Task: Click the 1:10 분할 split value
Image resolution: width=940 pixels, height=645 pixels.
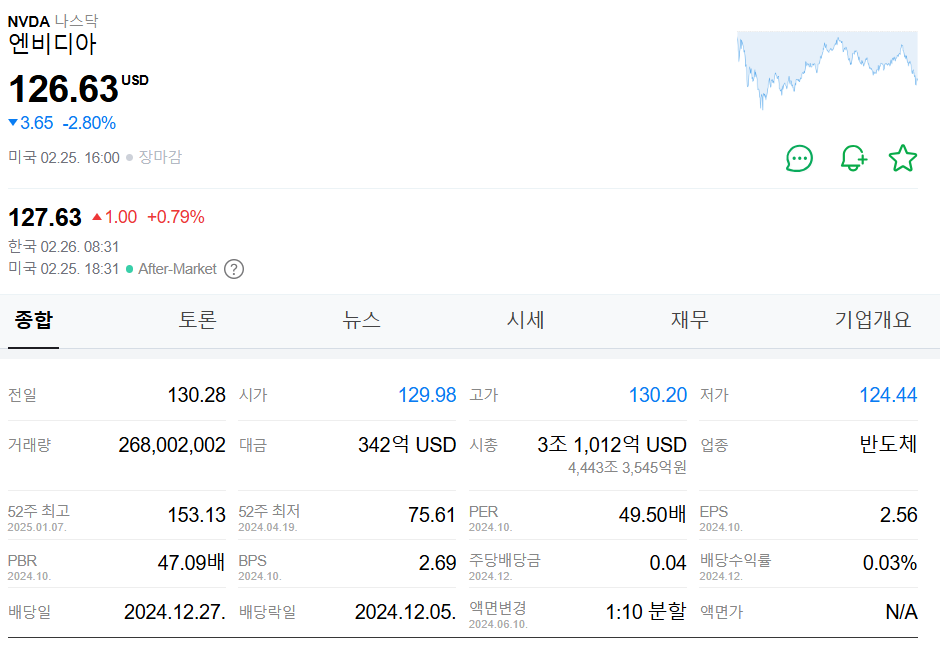Action: coord(646,611)
